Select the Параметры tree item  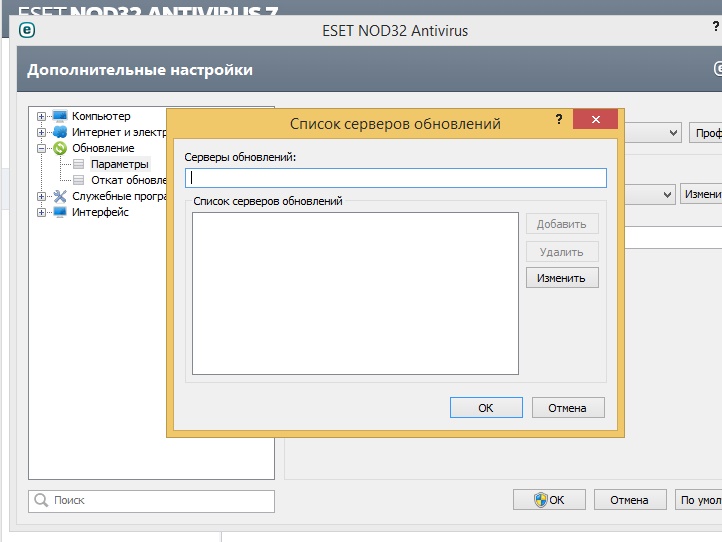point(120,164)
